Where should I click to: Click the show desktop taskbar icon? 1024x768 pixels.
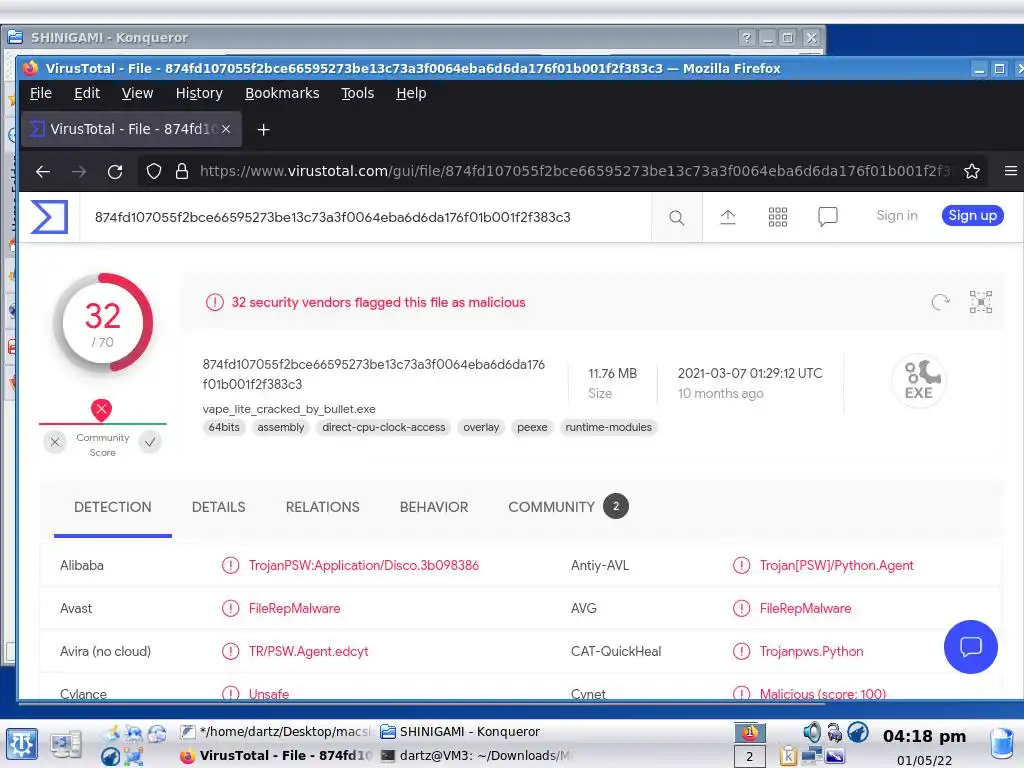(65, 744)
